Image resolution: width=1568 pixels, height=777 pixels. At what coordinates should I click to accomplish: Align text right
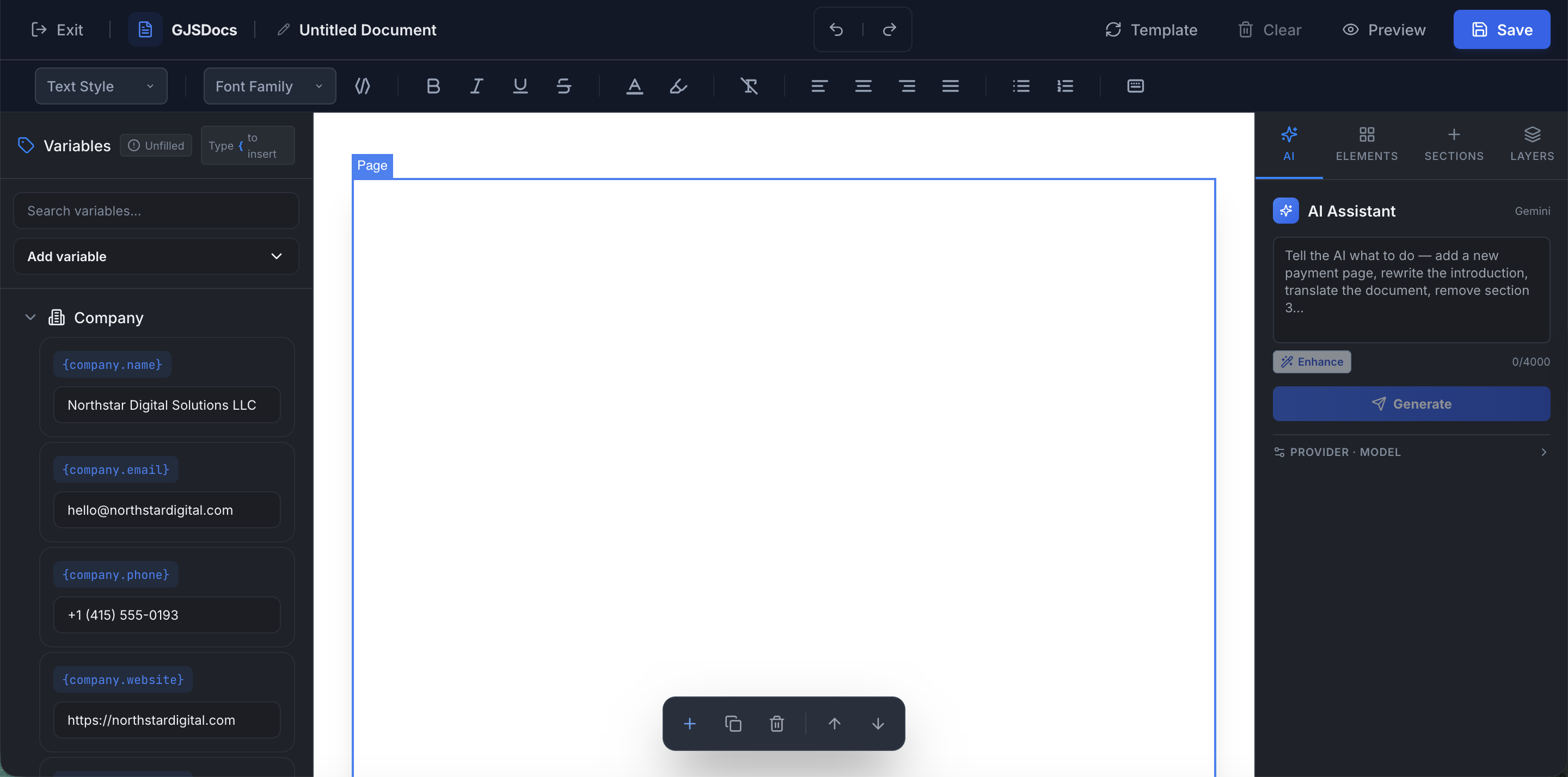[x=907, y=86]
